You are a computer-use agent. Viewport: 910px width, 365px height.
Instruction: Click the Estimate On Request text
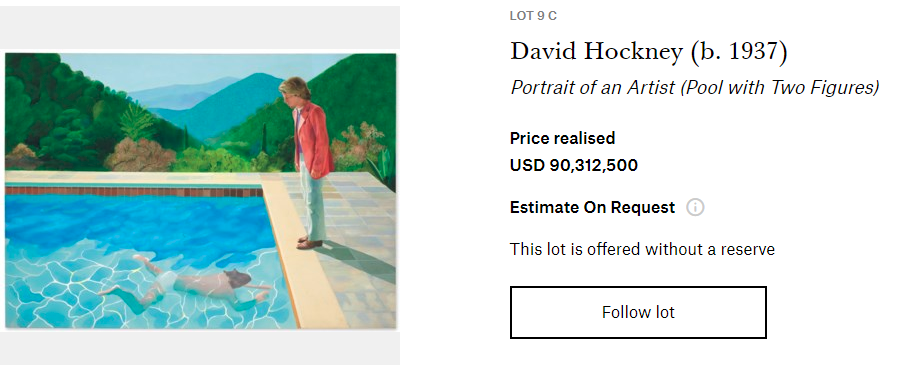coord(593,207)
